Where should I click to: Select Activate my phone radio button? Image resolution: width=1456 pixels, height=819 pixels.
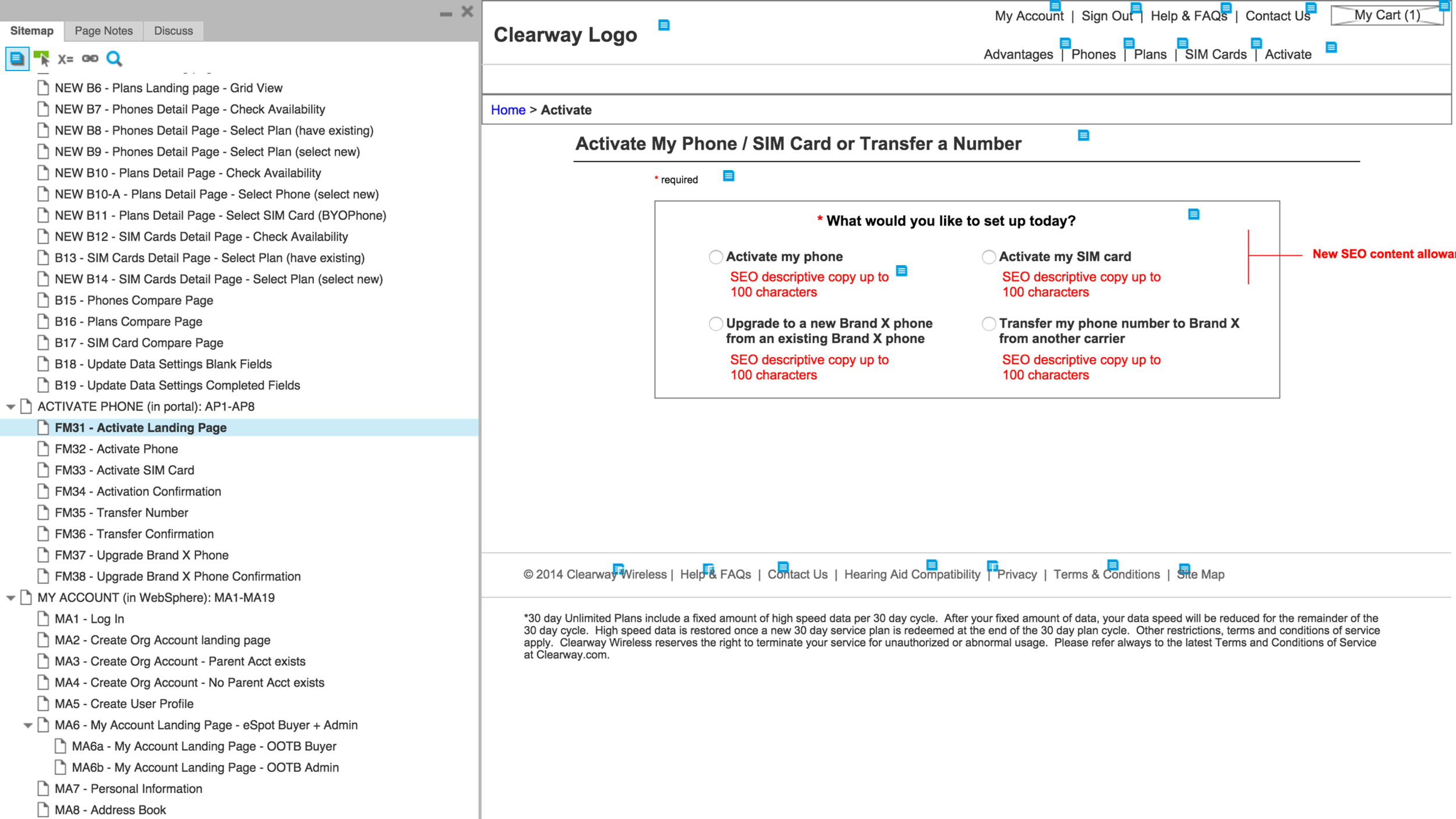716,257
